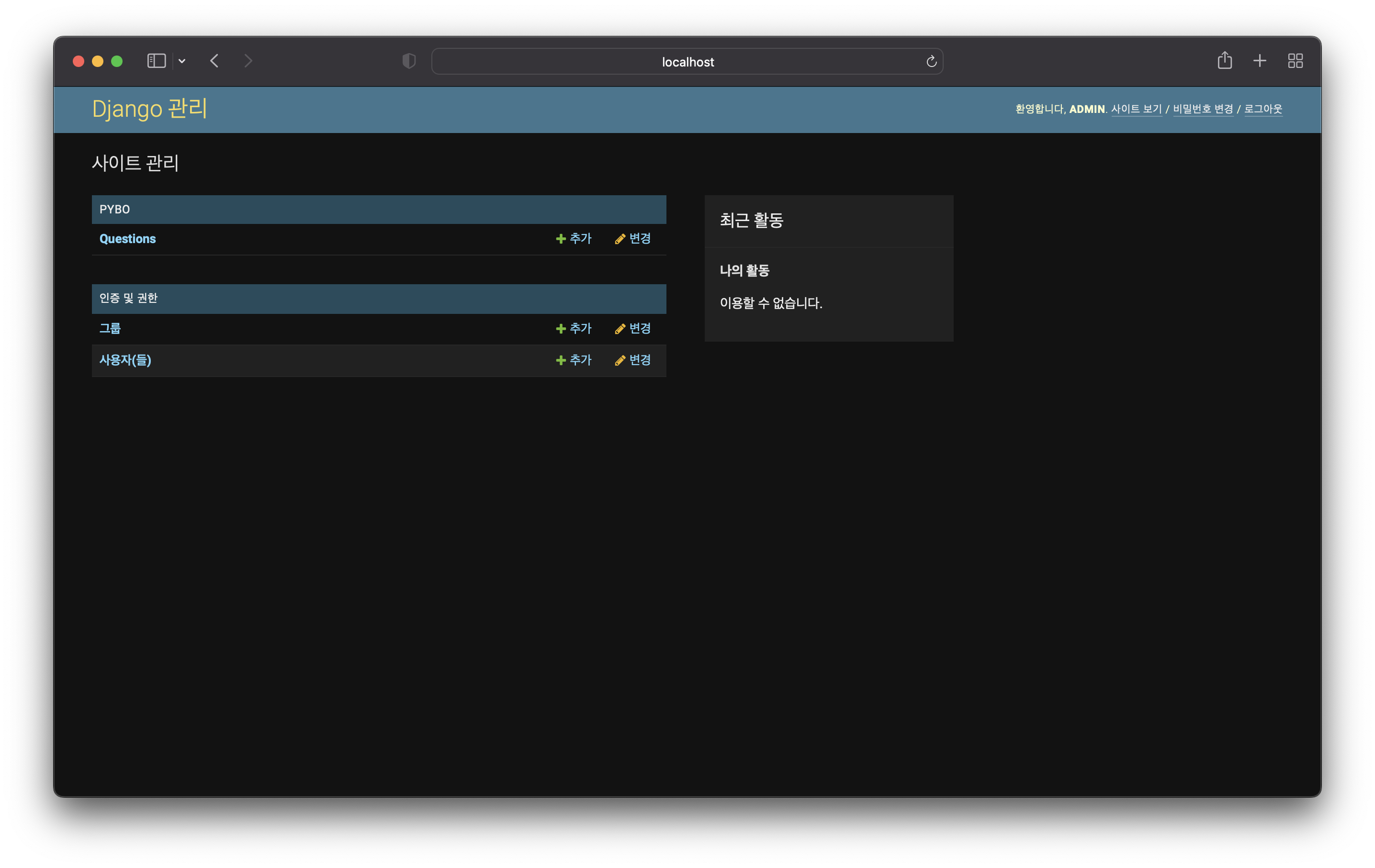Screen dimensions: 1375x868
Task: Click the Safari sidebar toggle icon
Action: tap(156, 61)
